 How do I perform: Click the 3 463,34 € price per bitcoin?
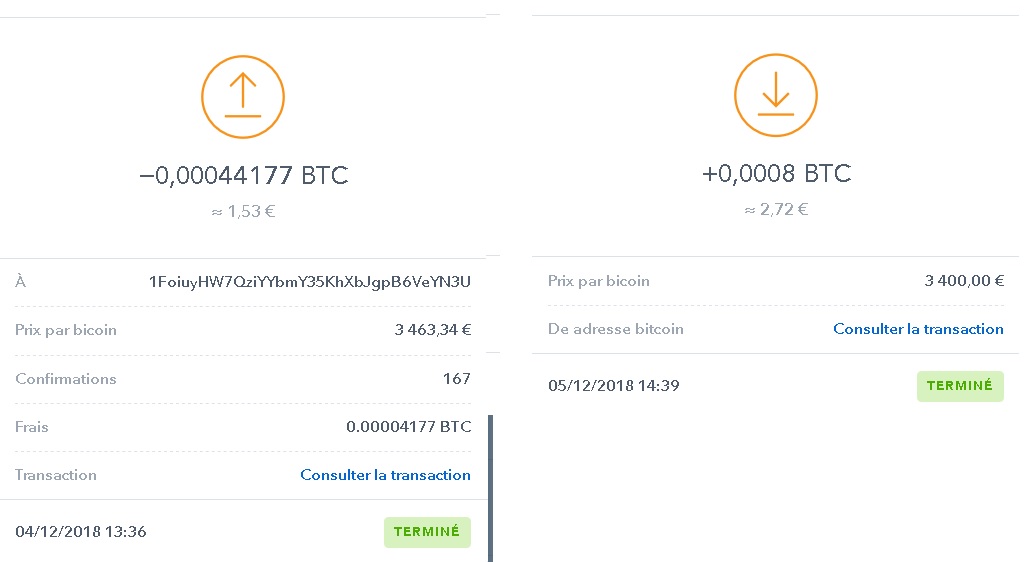[x=433, y=330]
